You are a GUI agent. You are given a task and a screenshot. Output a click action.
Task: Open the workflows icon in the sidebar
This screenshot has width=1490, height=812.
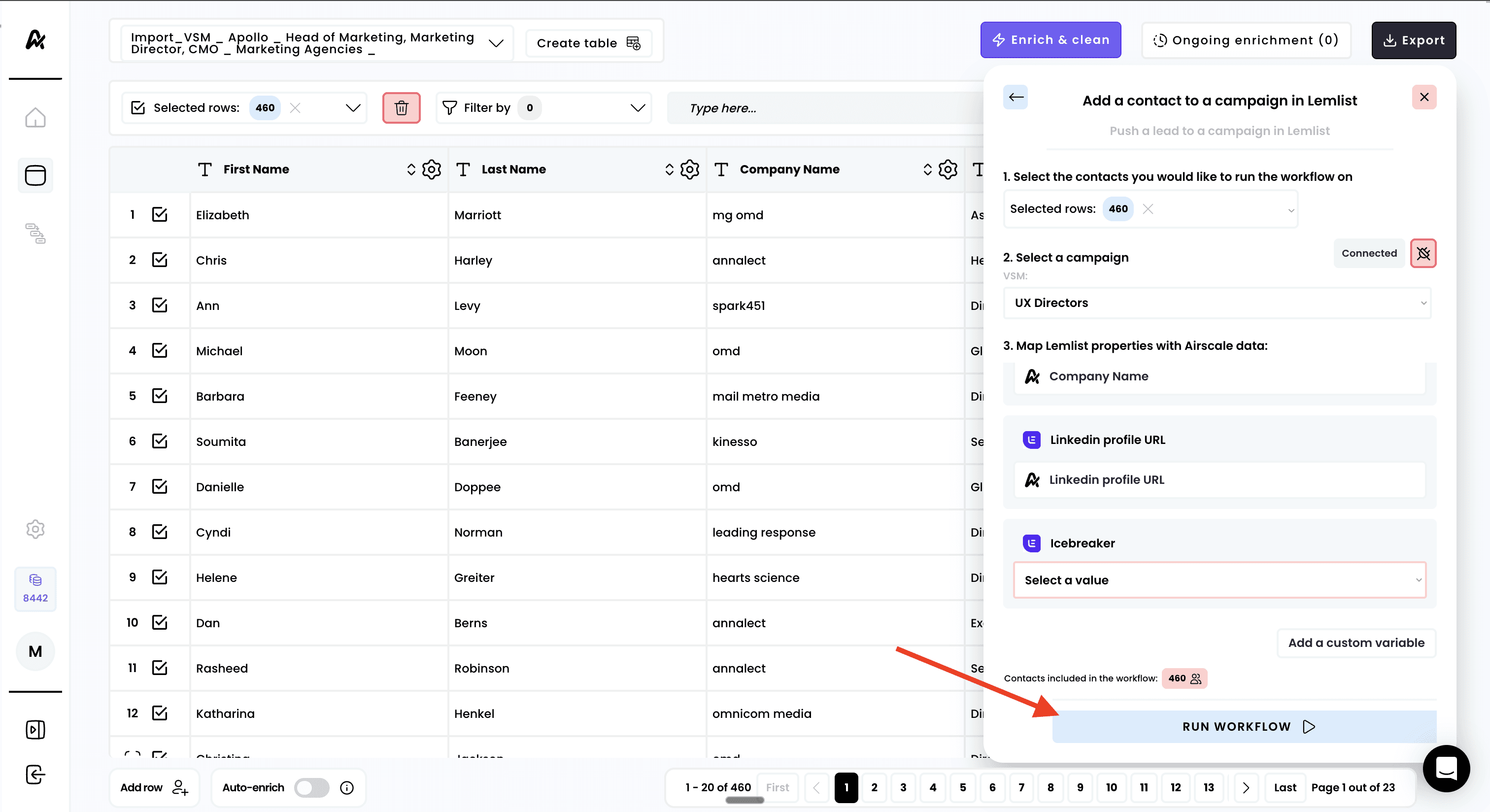click(x=35, y=233)
